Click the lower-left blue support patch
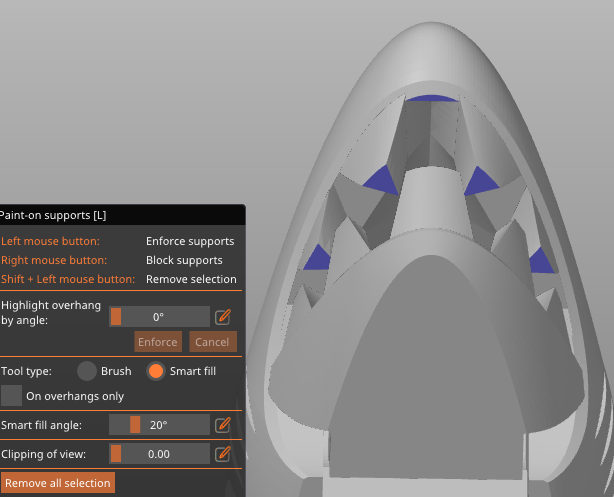Image resolution: width=614 pixels, height=497 pixels. (x=318, y=259)
